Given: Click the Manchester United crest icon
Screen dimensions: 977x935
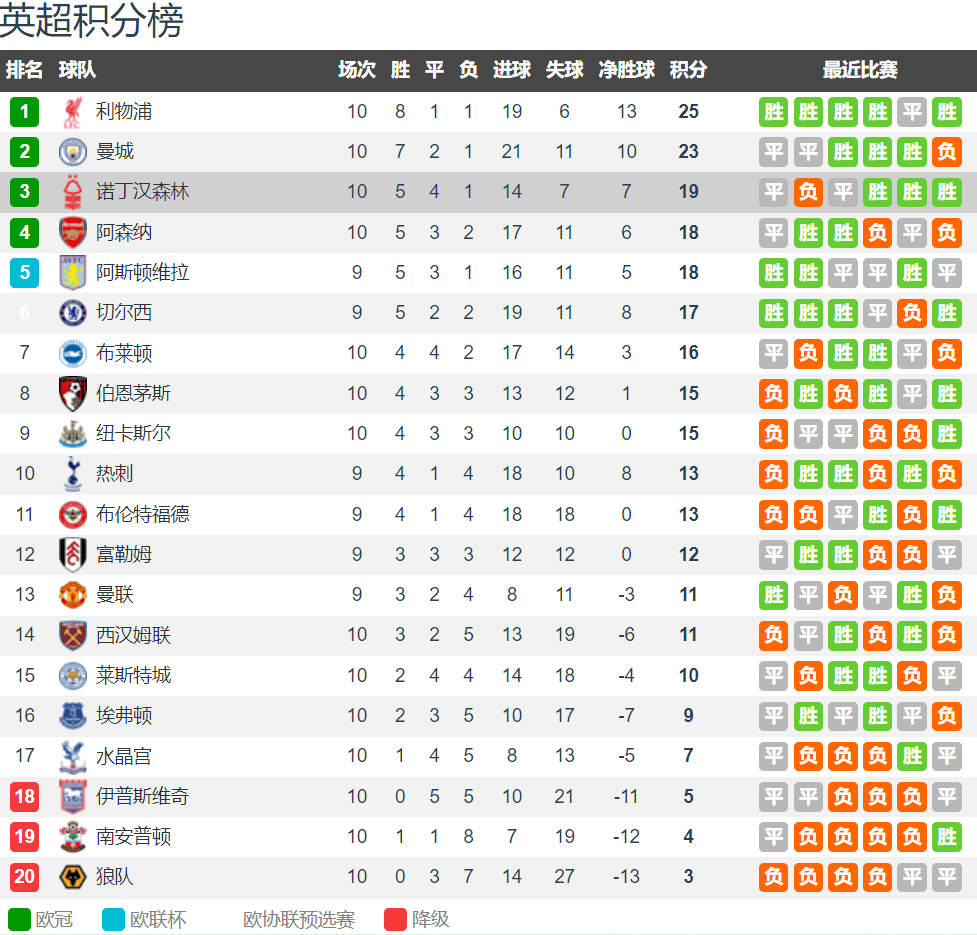Looking at the screenshot, I should pyautogui.click(x=73, y=594).
